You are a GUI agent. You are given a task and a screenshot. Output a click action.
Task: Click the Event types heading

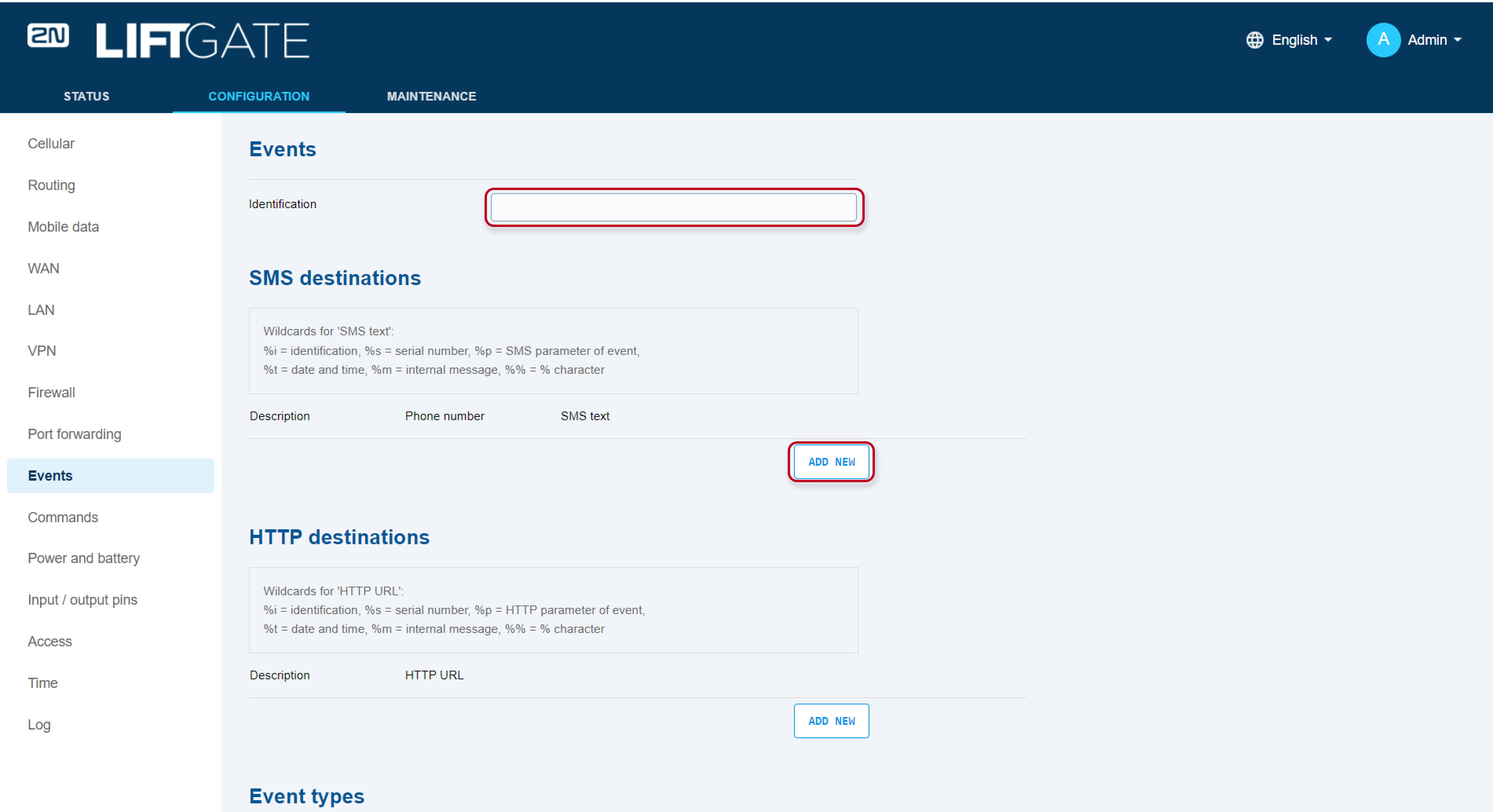[307, 797]
